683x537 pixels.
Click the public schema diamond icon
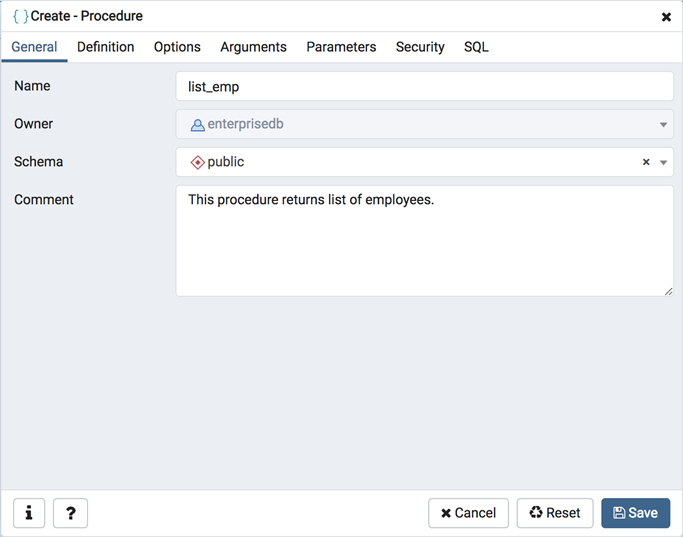tap(197, 162)
